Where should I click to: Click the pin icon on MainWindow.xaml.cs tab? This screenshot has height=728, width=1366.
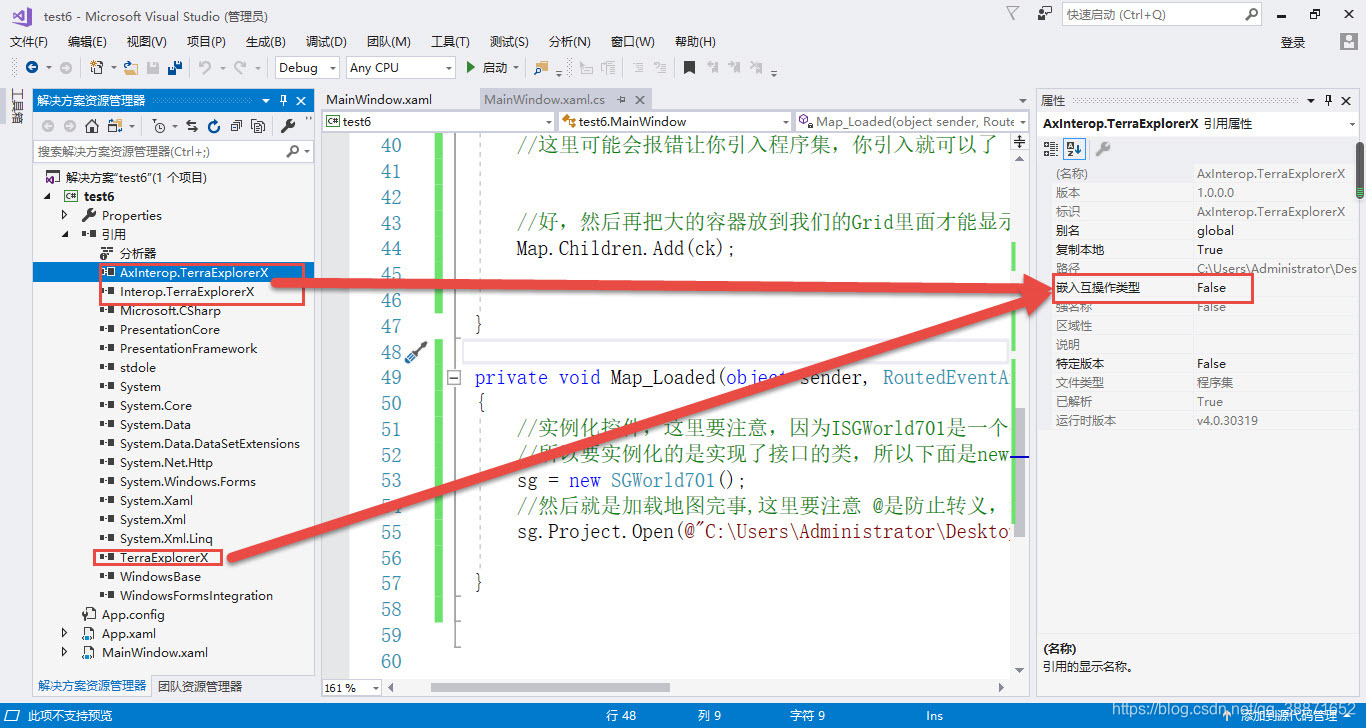622,100
